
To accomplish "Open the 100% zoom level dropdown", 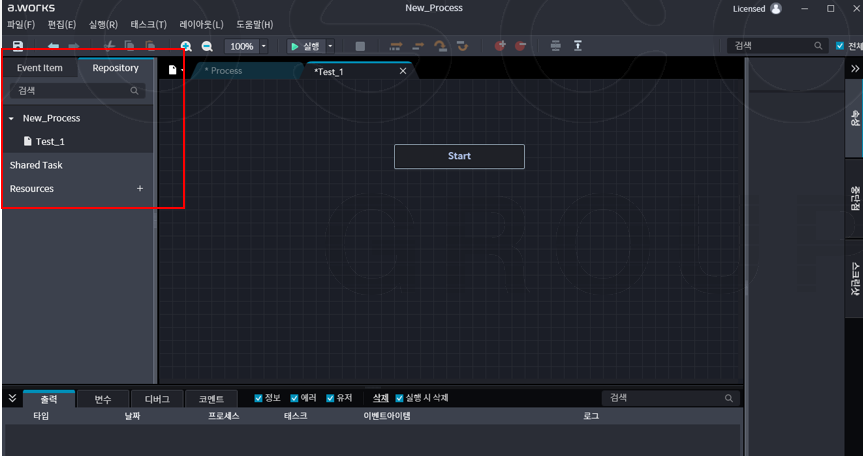I will coord(264,46).
